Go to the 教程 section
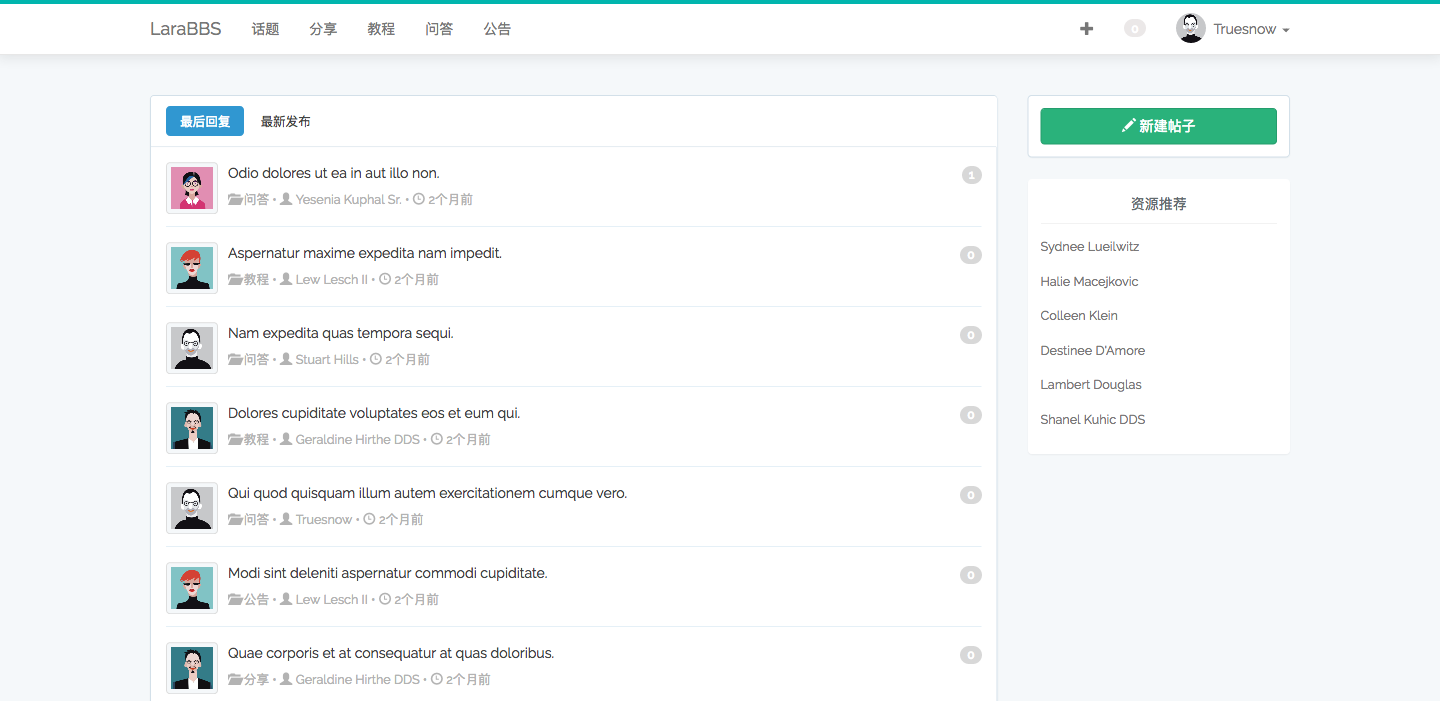 [x=381, y=29]
